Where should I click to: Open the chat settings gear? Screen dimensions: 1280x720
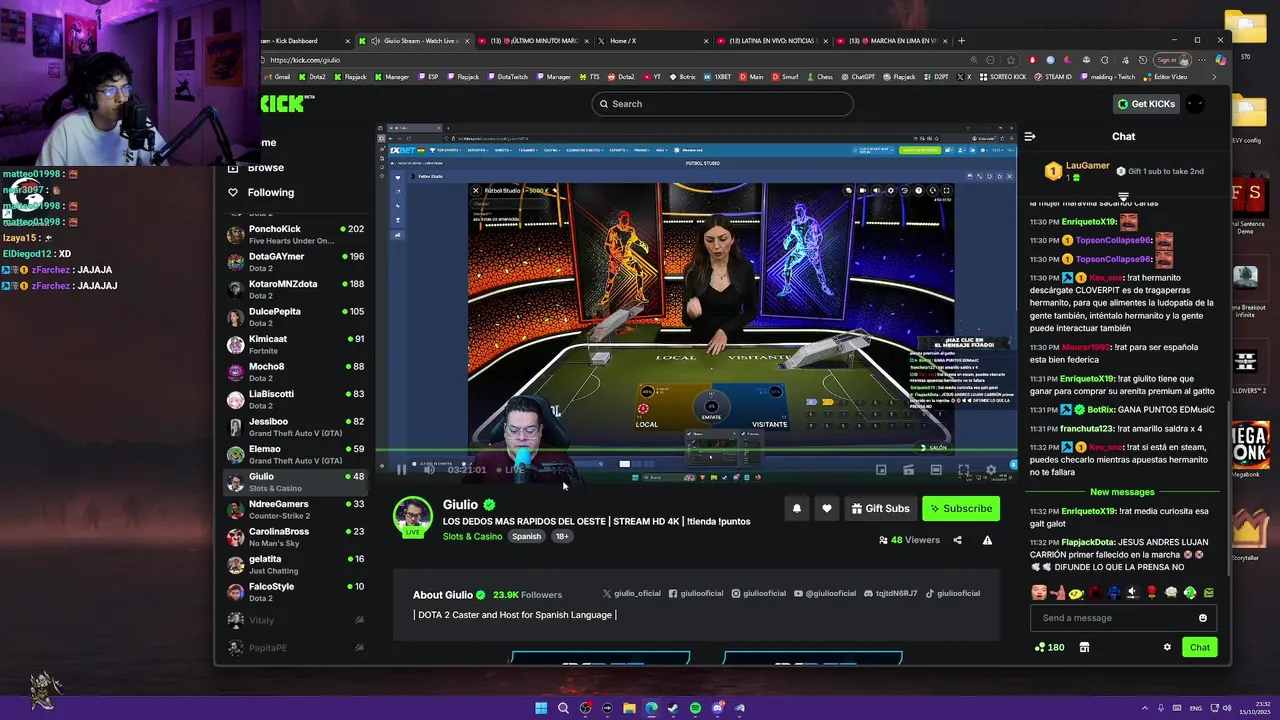click(x=1167, y=647)
